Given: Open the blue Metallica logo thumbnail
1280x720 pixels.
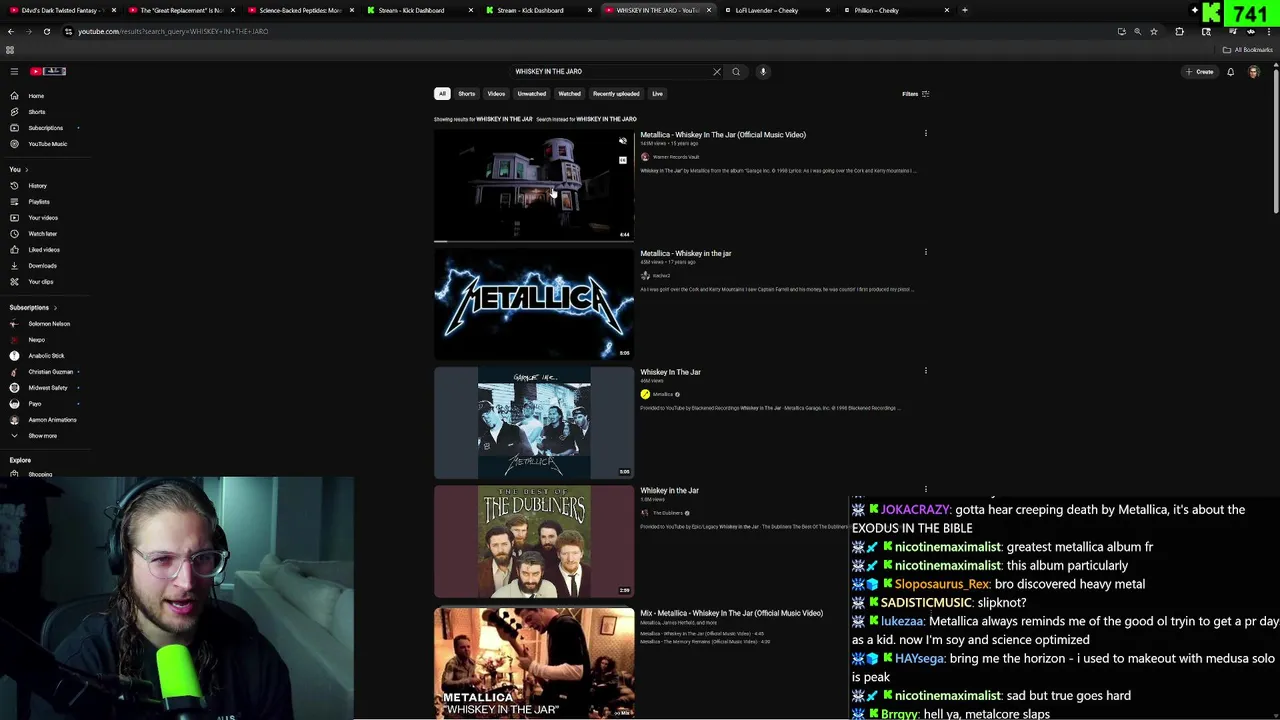Looking at the screenshot, I should pos(534,304).
